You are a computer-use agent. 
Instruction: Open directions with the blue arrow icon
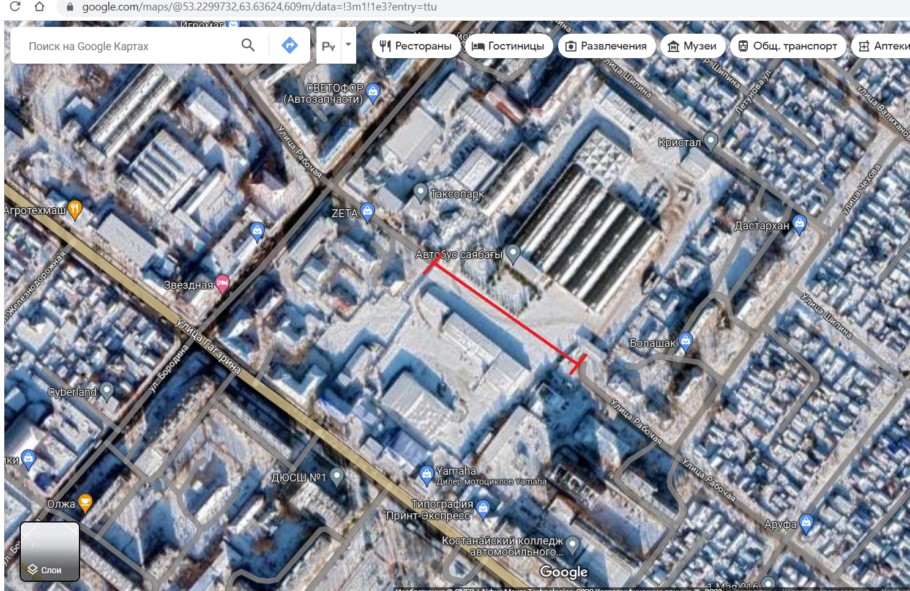[290, 46]
